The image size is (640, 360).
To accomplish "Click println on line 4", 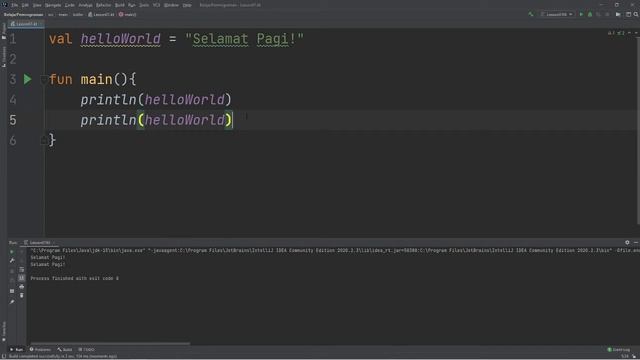I will [x=108, y=100].
